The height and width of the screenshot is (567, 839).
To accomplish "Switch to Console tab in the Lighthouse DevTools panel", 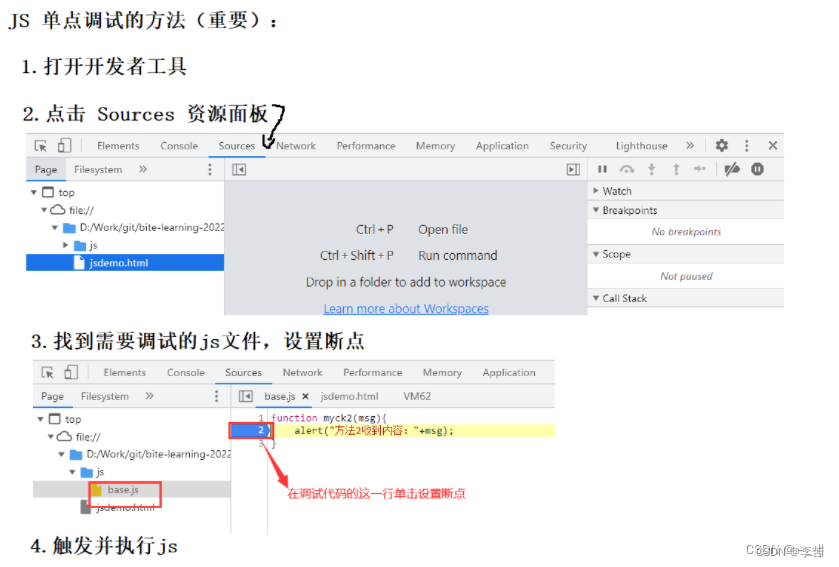I will click(x=179, y=145).
